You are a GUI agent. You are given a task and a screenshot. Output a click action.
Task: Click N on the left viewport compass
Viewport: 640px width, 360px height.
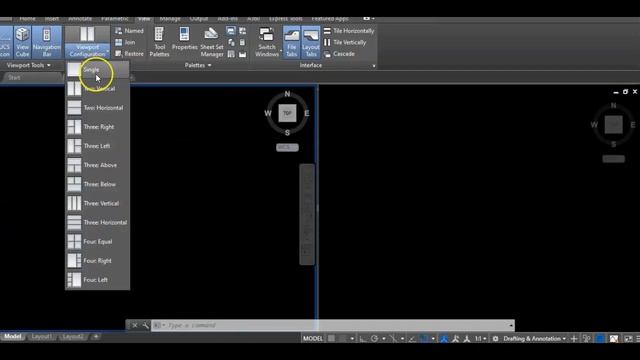[x=287, y=94]
